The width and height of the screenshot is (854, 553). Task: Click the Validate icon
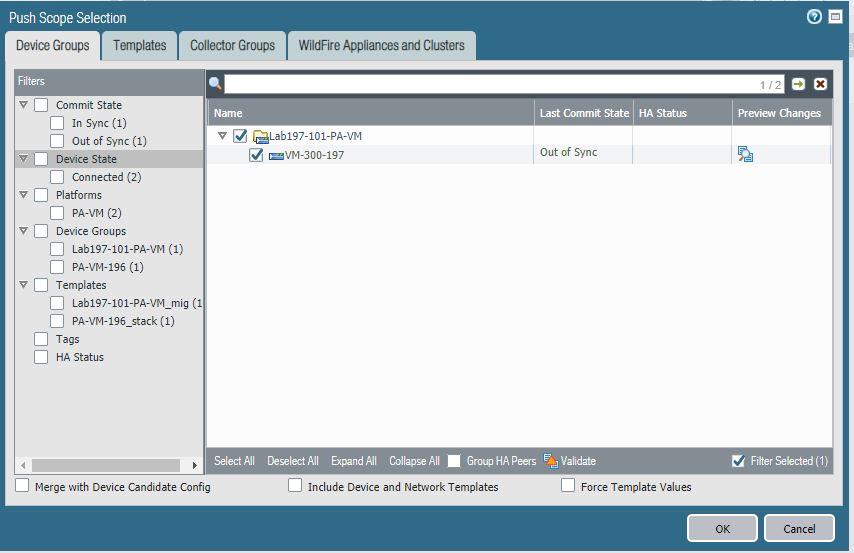click(551, 461)
